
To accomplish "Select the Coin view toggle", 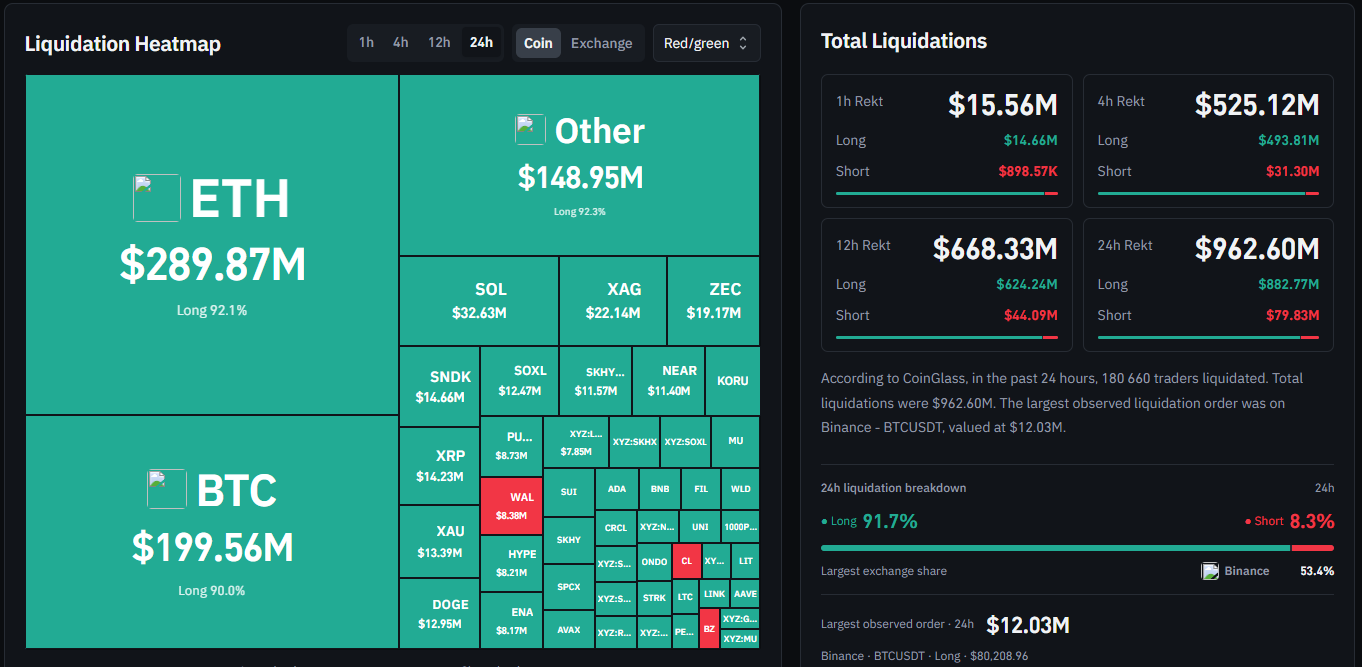I will click(x=538, y=43).
